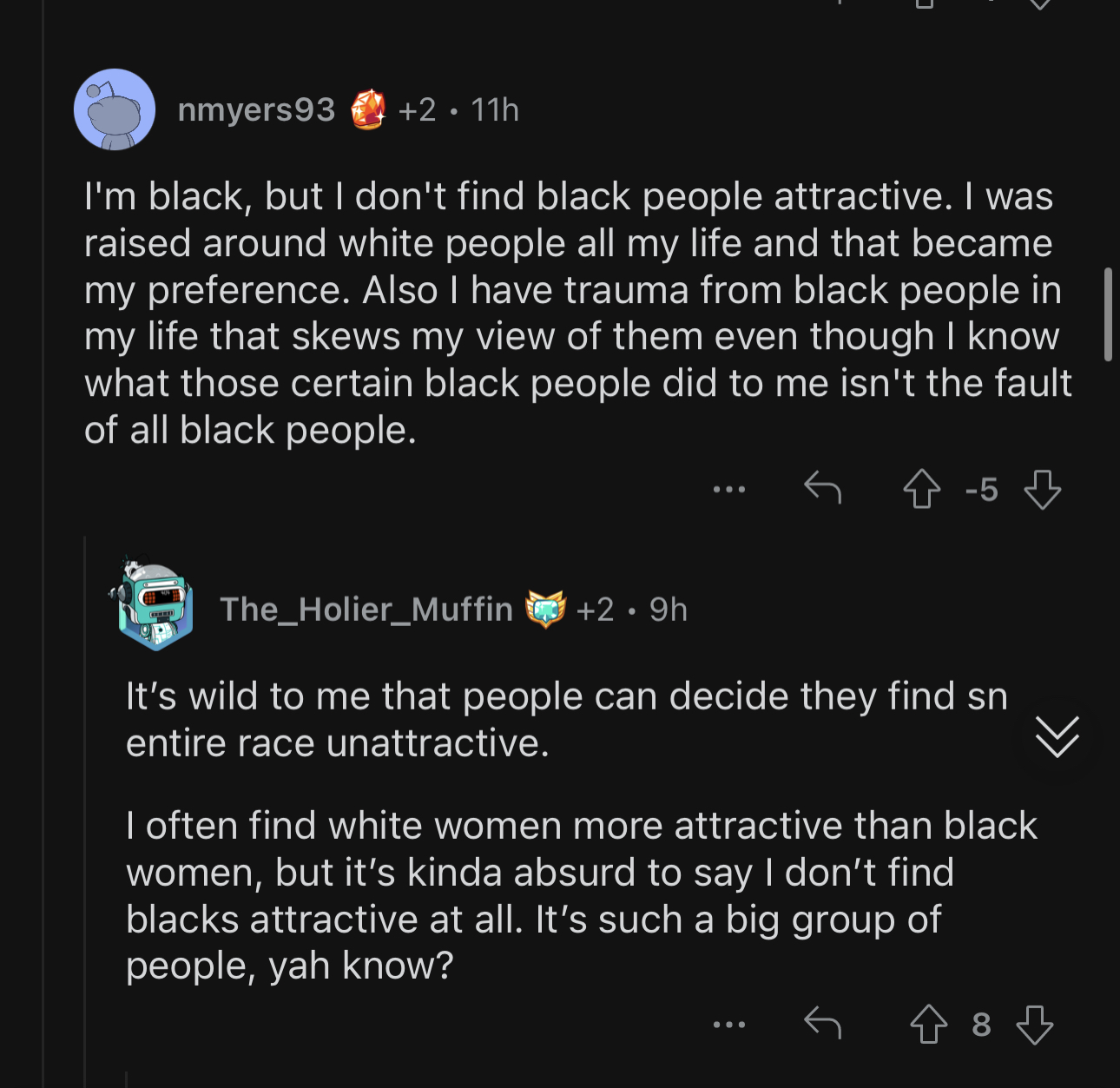The height and width of the screenshot is (1088, 1120).
Task: Open more options for nmyers93's comment
Action: (x=728, y=490)
